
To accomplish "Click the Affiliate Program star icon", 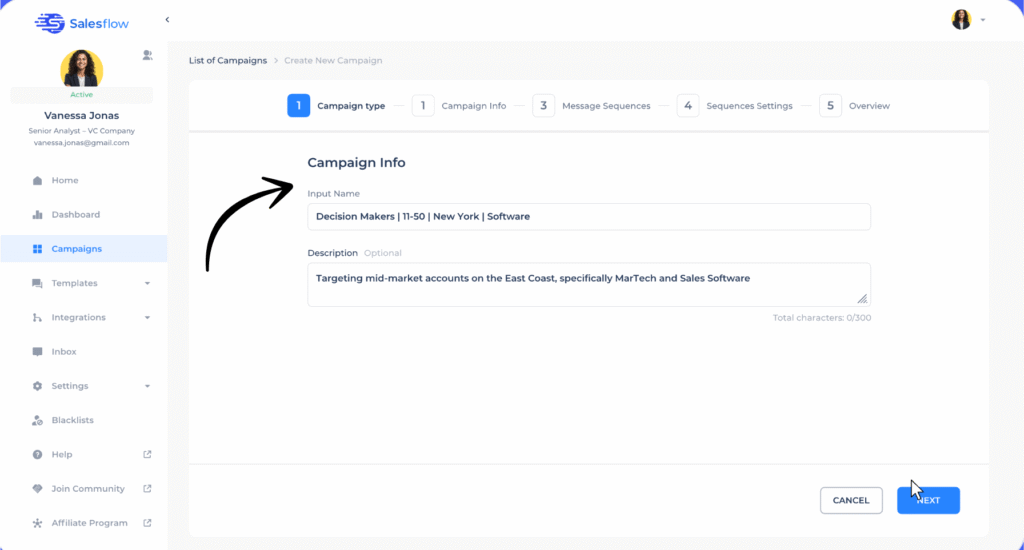I will pos(37,523).
